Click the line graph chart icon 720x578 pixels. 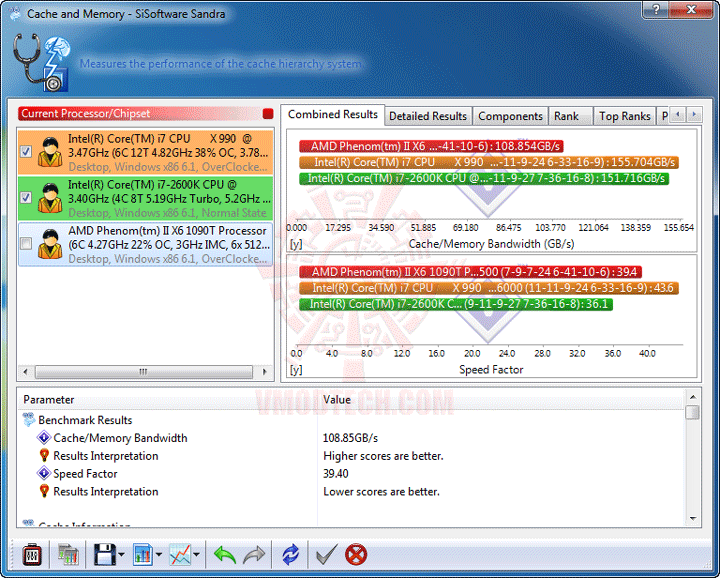coord(180,555)
